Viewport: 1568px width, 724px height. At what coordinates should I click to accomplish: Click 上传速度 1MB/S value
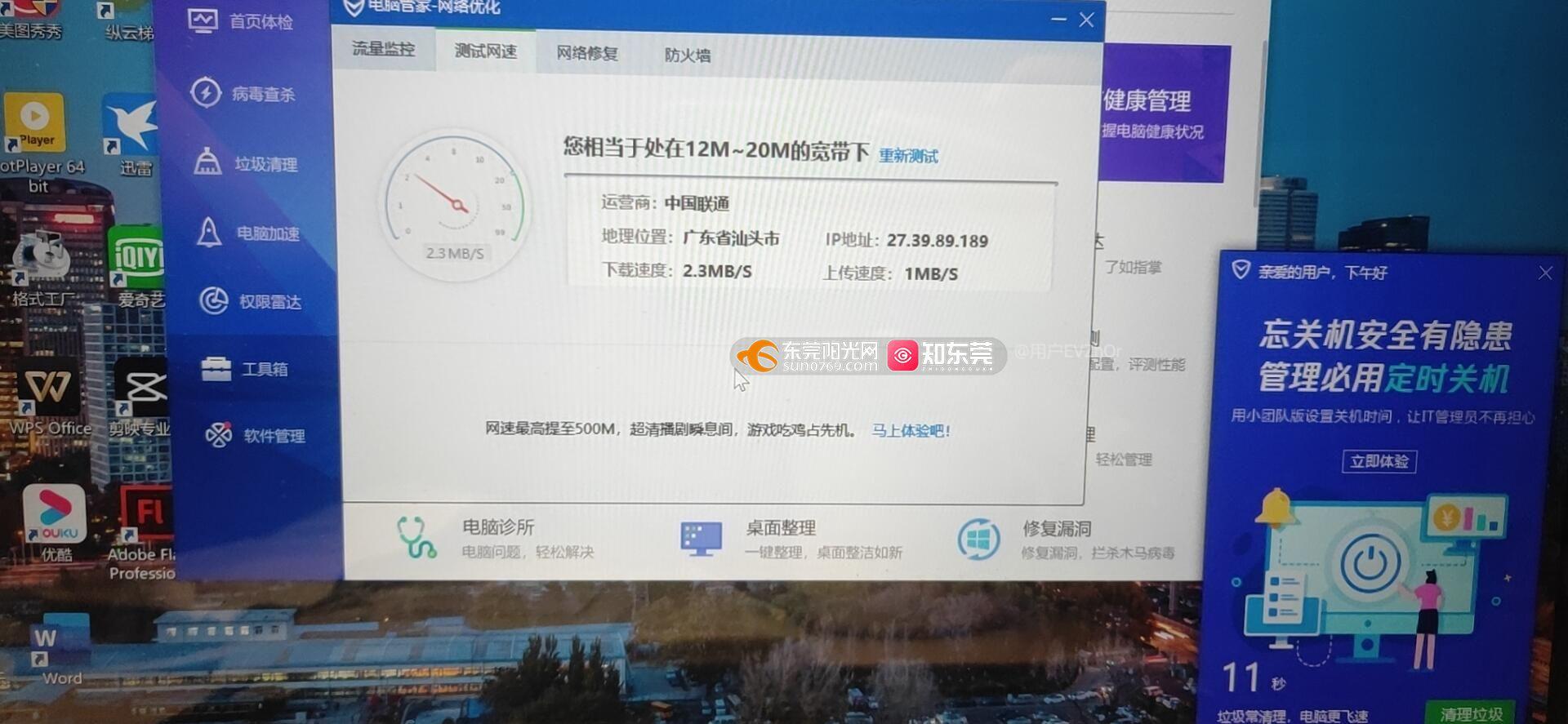click(931, 274)
